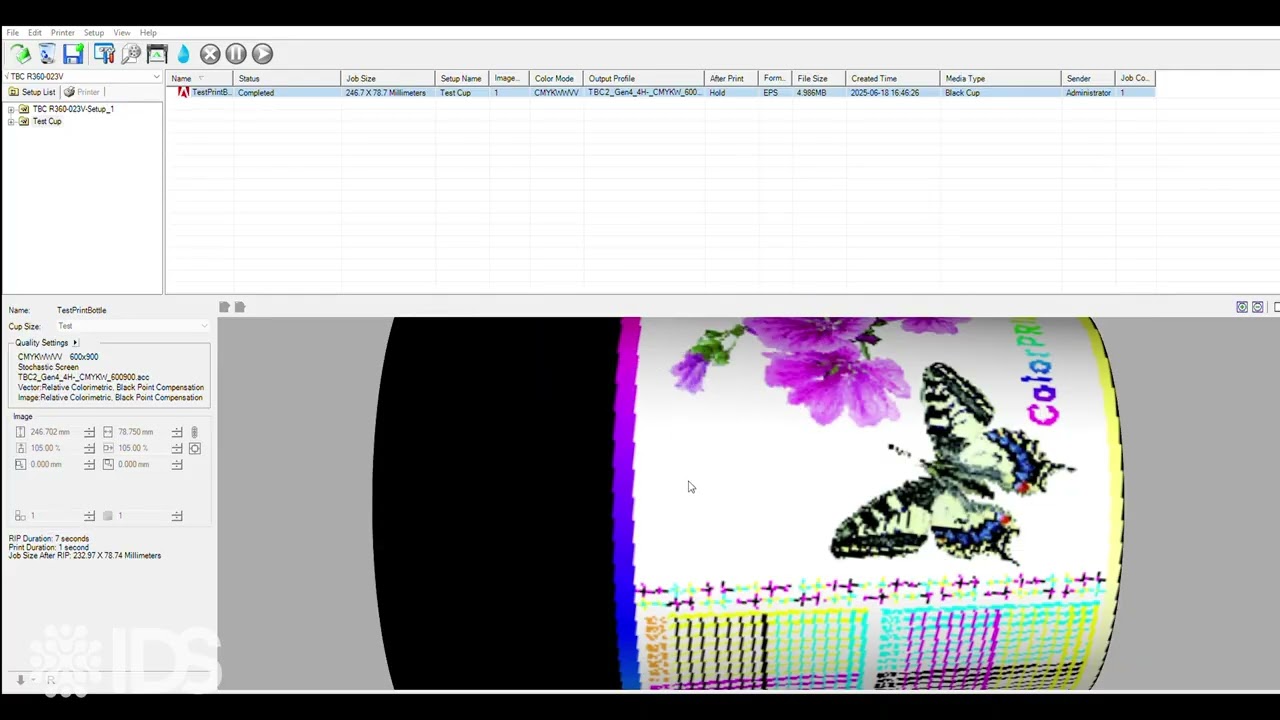Screen dimensions: 1280x720
Task: Click the green import job arrow icon
Action: point(20,54)
